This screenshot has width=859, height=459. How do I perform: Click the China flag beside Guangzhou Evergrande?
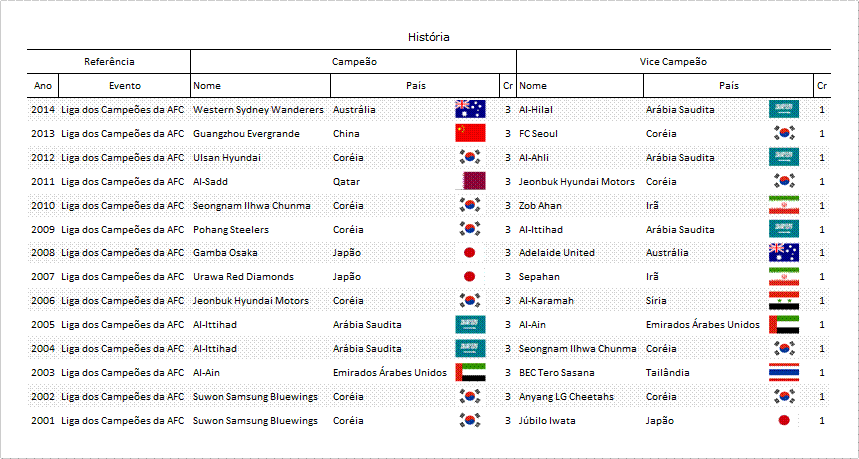coord(470,133)
